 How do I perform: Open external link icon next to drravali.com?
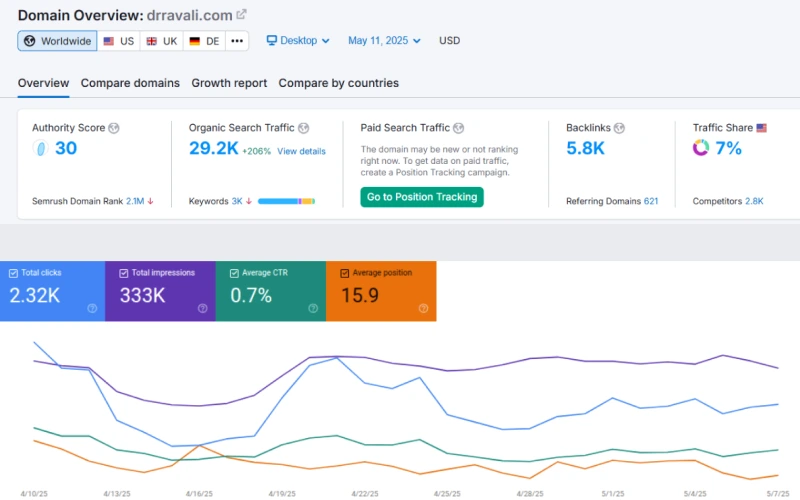pos(242,15)
